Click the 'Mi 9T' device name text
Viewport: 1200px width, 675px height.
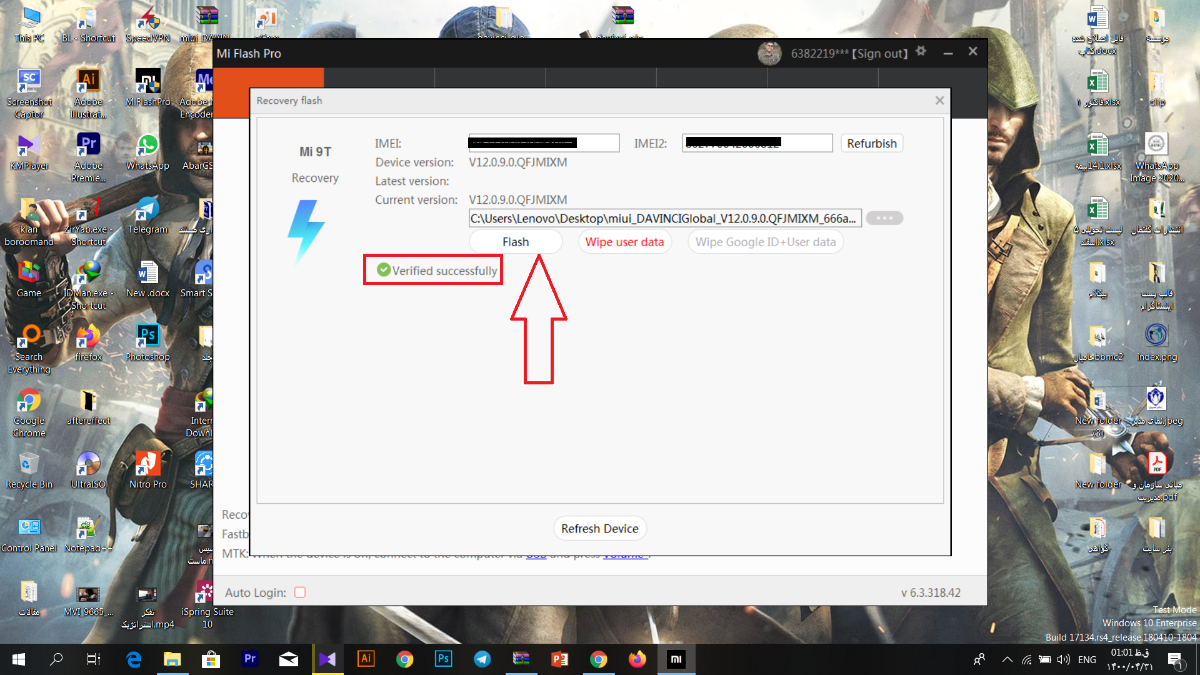315,152
